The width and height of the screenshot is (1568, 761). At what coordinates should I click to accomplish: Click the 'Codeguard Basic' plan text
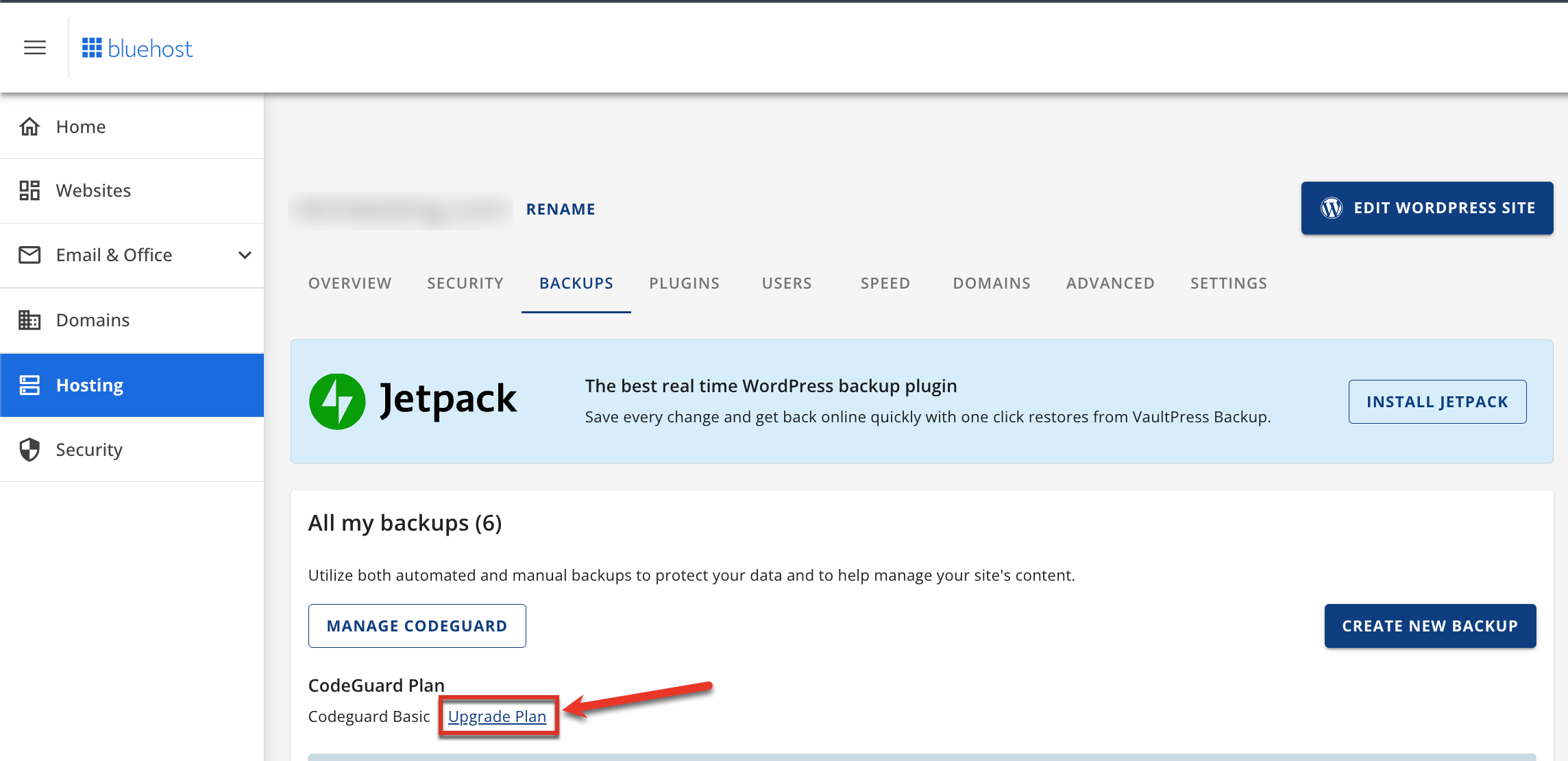pyautogui.click(x=369, y=716)
